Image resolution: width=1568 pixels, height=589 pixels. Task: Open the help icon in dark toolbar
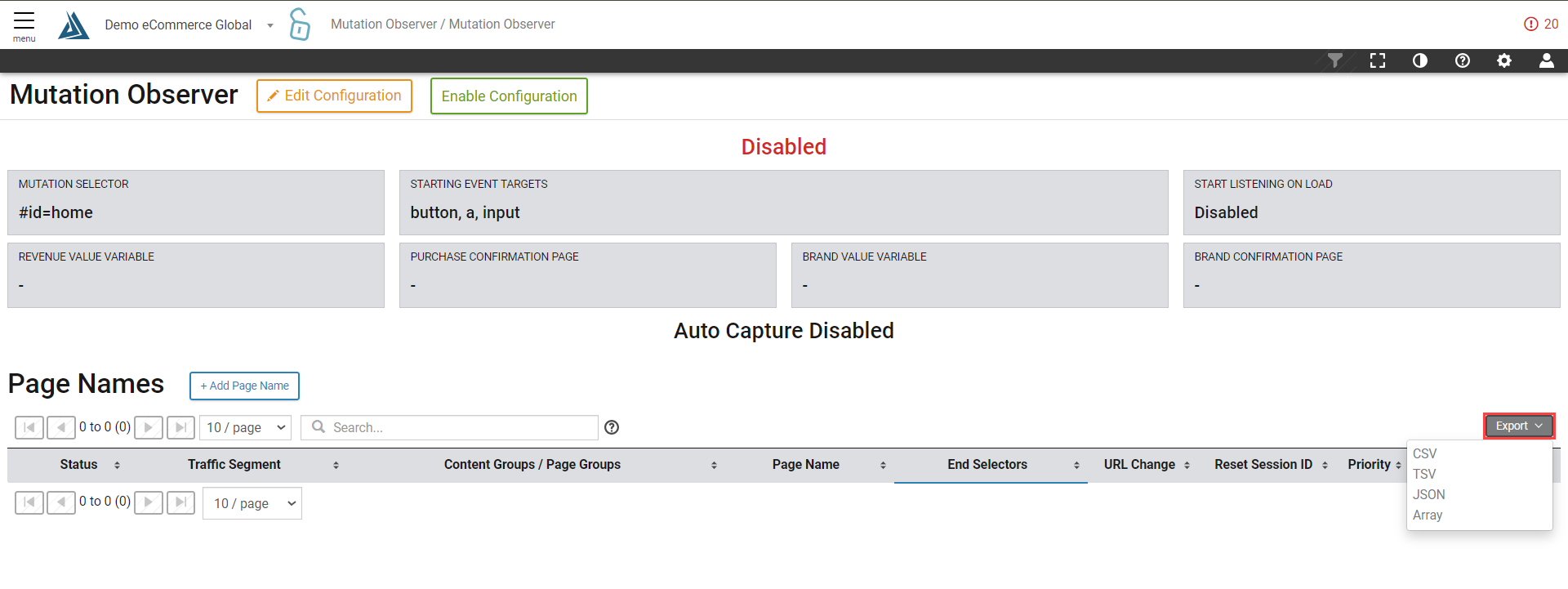pos(1463,60)
